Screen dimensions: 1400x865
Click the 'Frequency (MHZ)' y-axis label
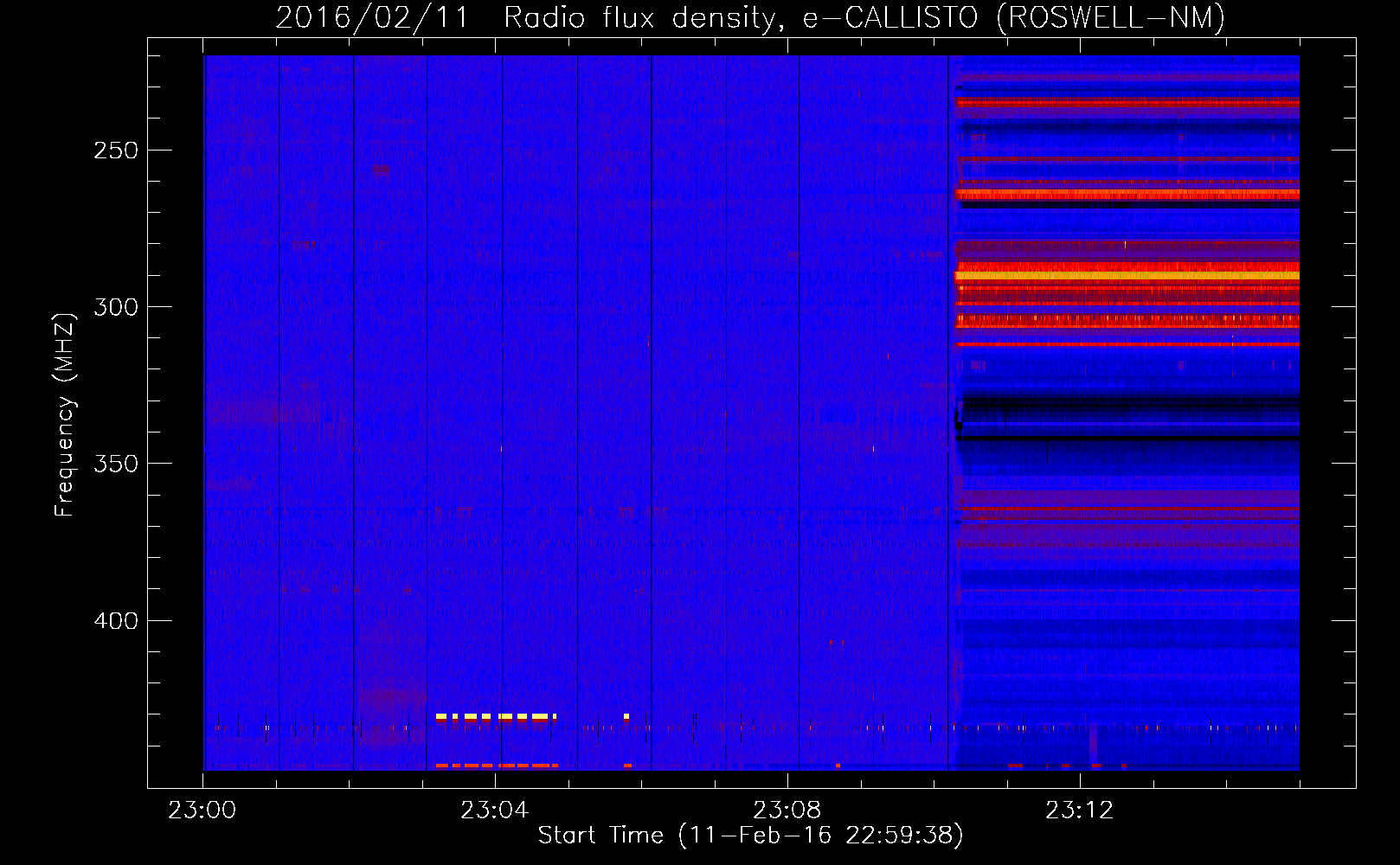coord(65,414)
